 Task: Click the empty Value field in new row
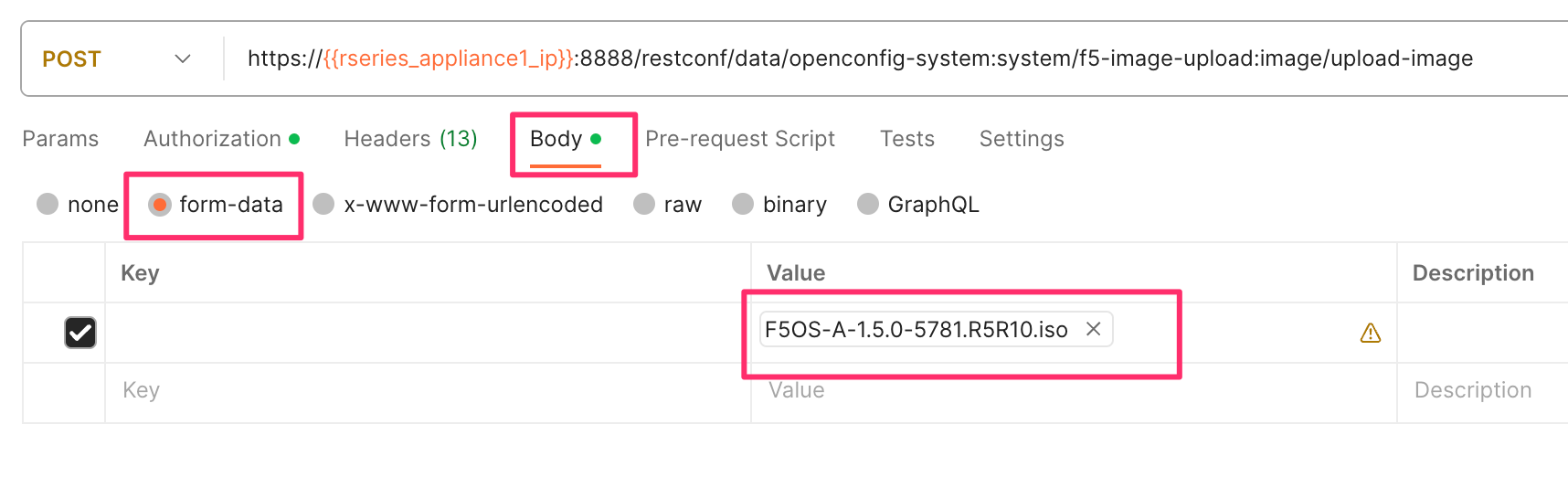tap(1074, 393)
